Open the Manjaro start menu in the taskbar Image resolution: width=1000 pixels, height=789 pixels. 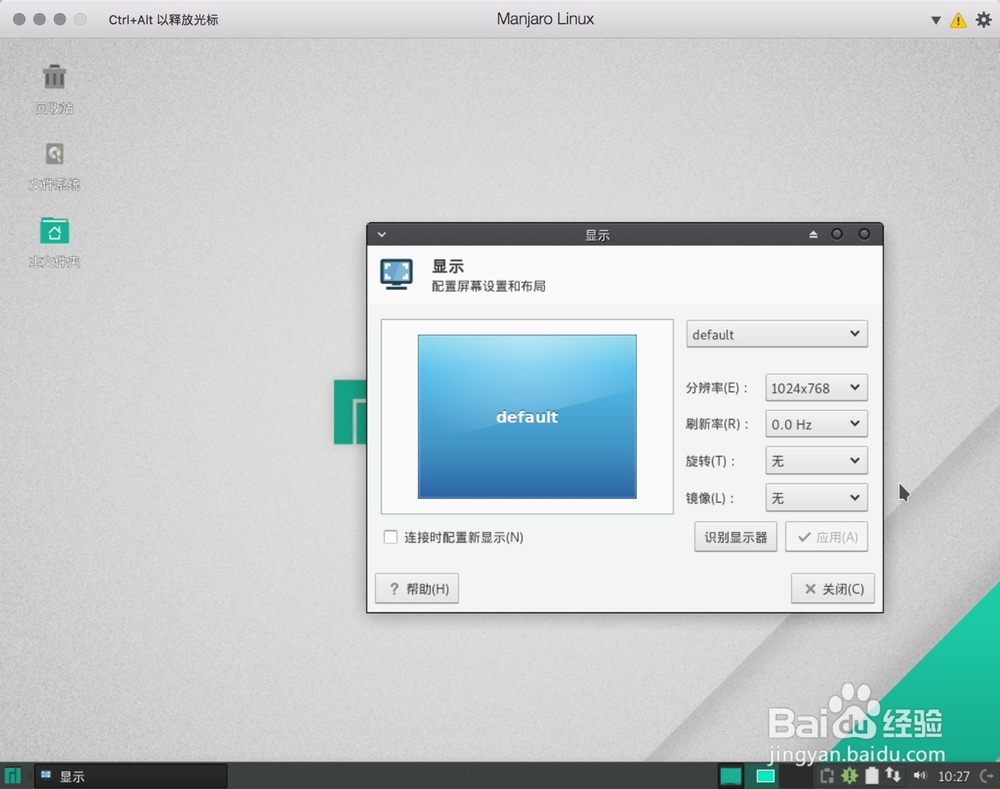pyautogui.click(x=13, y=776)
